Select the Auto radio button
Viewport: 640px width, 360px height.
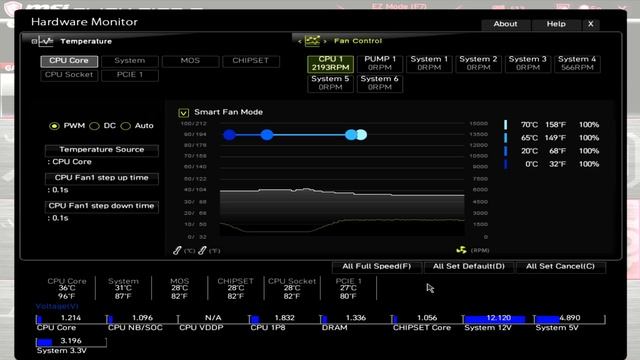coord(126,126)
